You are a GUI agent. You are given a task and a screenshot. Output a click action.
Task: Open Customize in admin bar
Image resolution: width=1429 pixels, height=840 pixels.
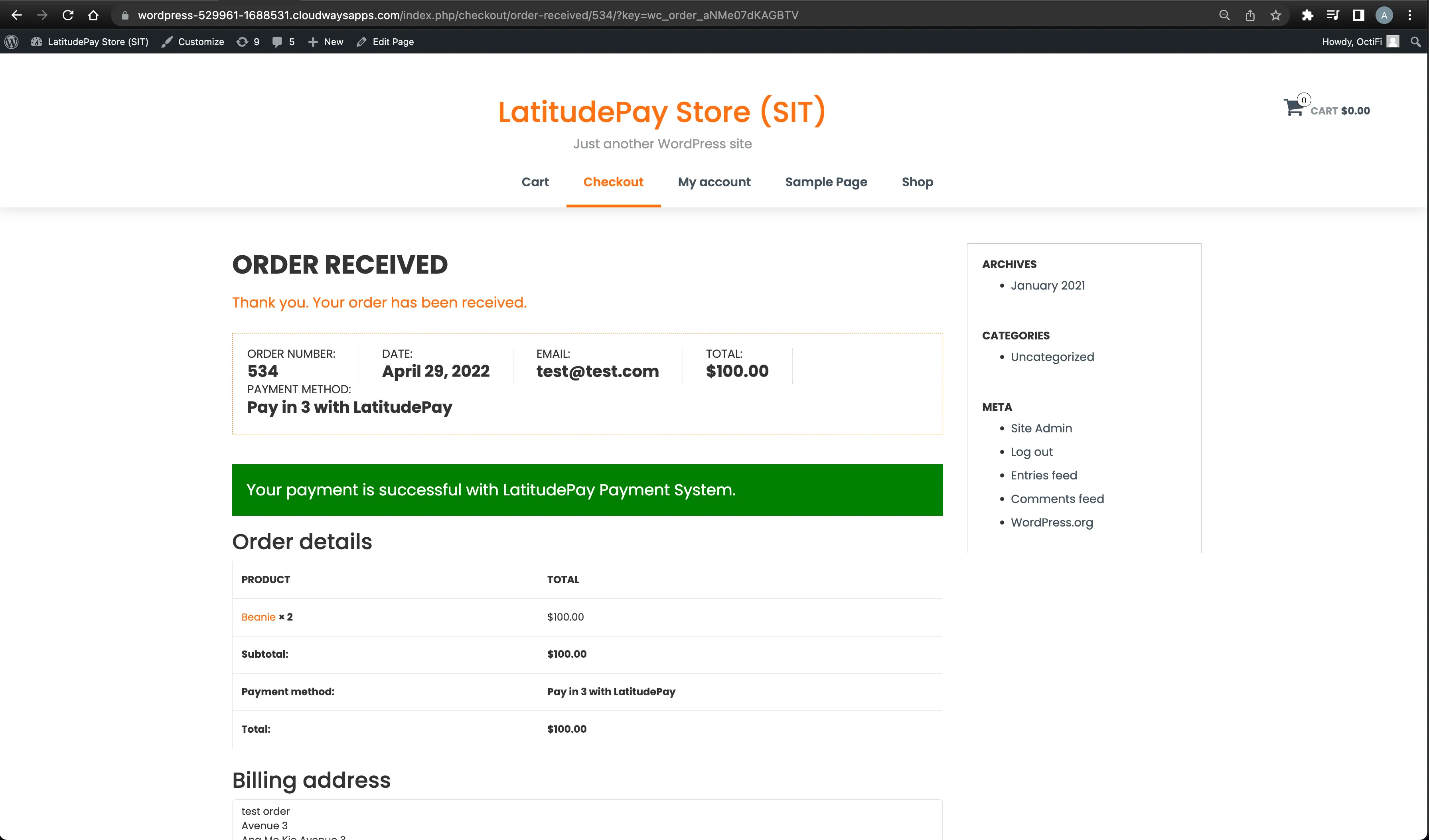192,42
